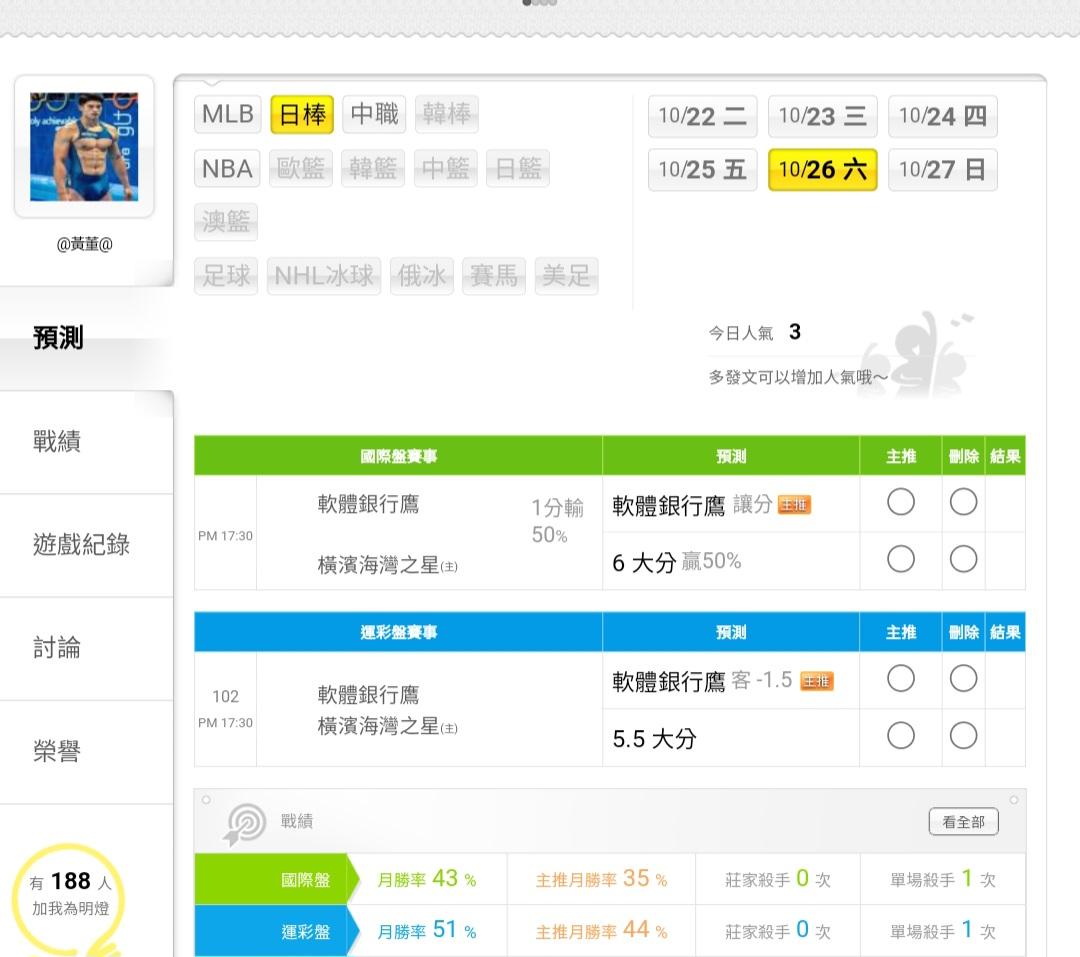The image size is (1080, 957).
Task: Select the NBA league filter
Action: pos(227,169)
